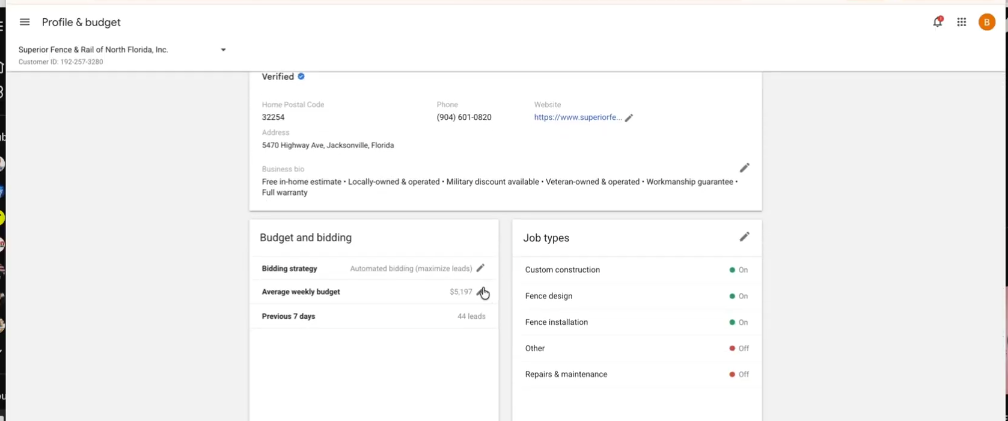Click the $5,197 budget value
This screenshot has height=421, width=1008.
click(461, 292)
